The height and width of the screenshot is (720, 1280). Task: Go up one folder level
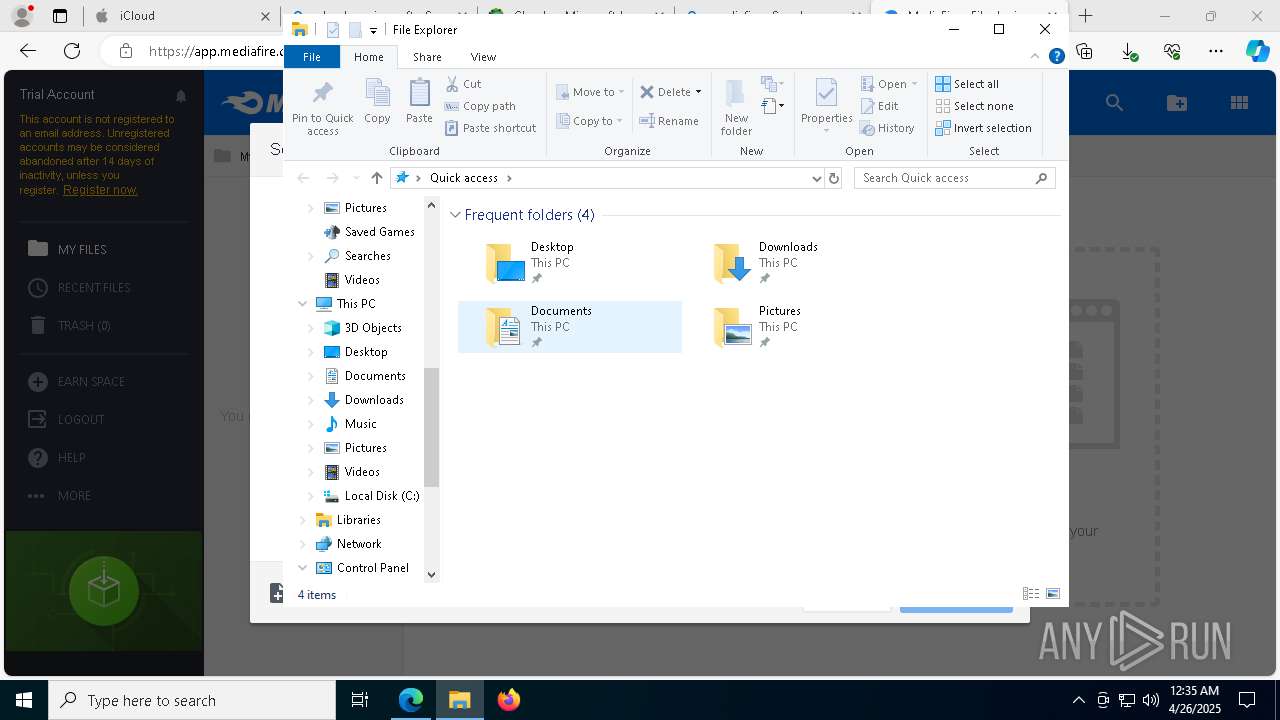point(376,178)
